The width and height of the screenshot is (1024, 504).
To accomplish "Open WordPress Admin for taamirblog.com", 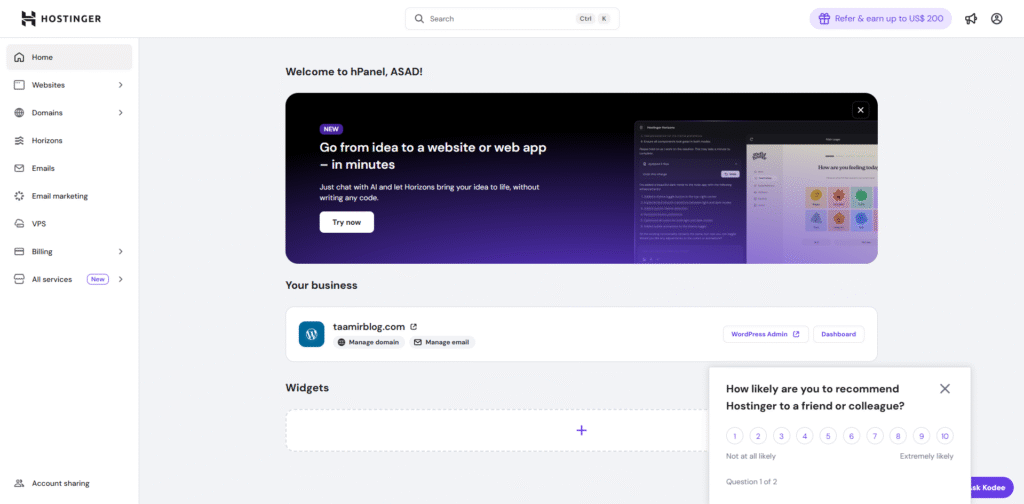I will coord(765,334).
